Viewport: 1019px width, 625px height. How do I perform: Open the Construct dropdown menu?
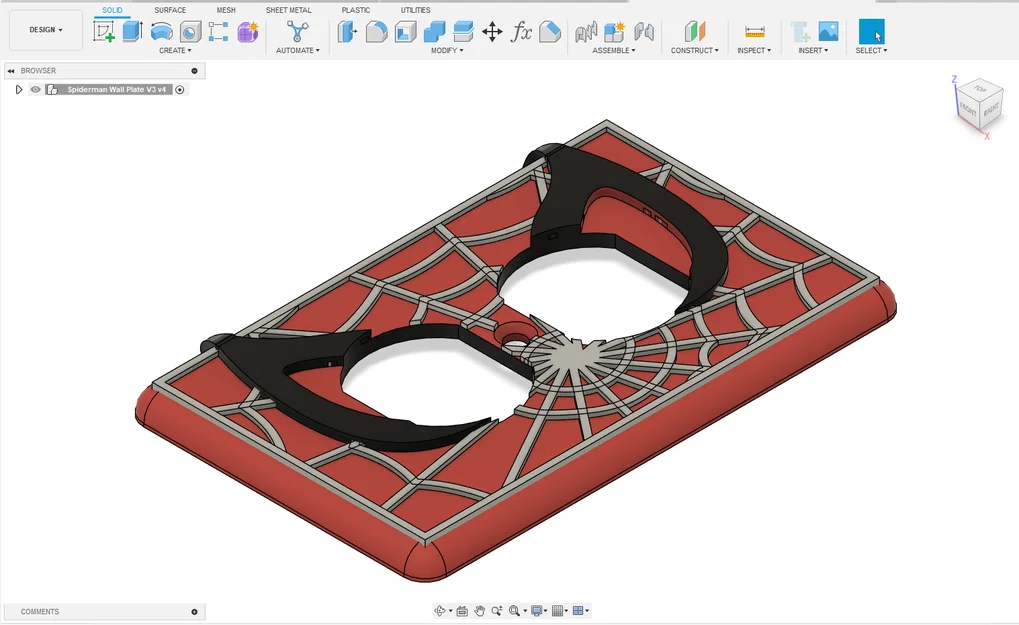point(695,50)
